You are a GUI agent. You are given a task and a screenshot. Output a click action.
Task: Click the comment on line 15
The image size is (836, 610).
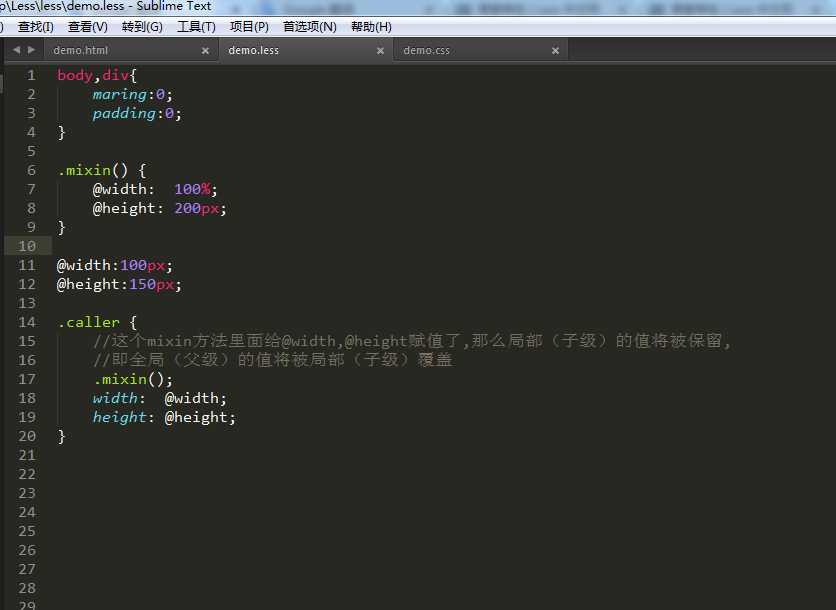pos(412,341)
